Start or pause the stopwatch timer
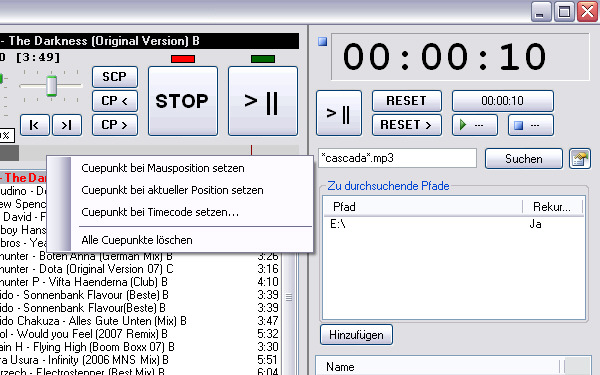 (339, 113)
